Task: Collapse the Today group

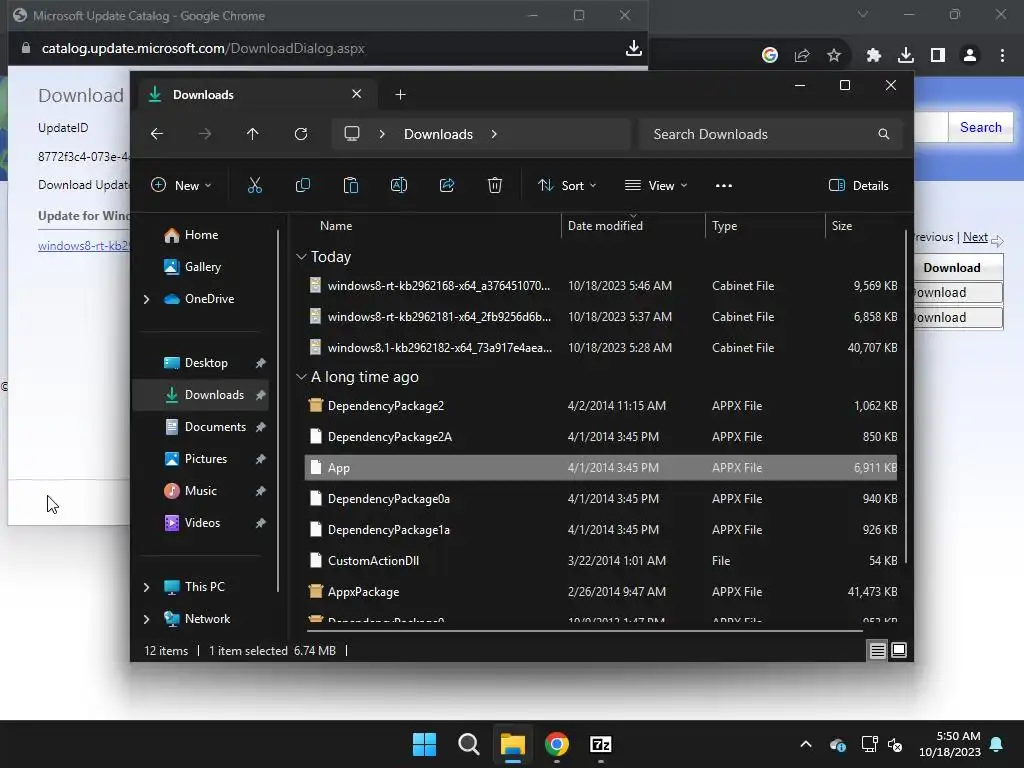Action: 301,257
